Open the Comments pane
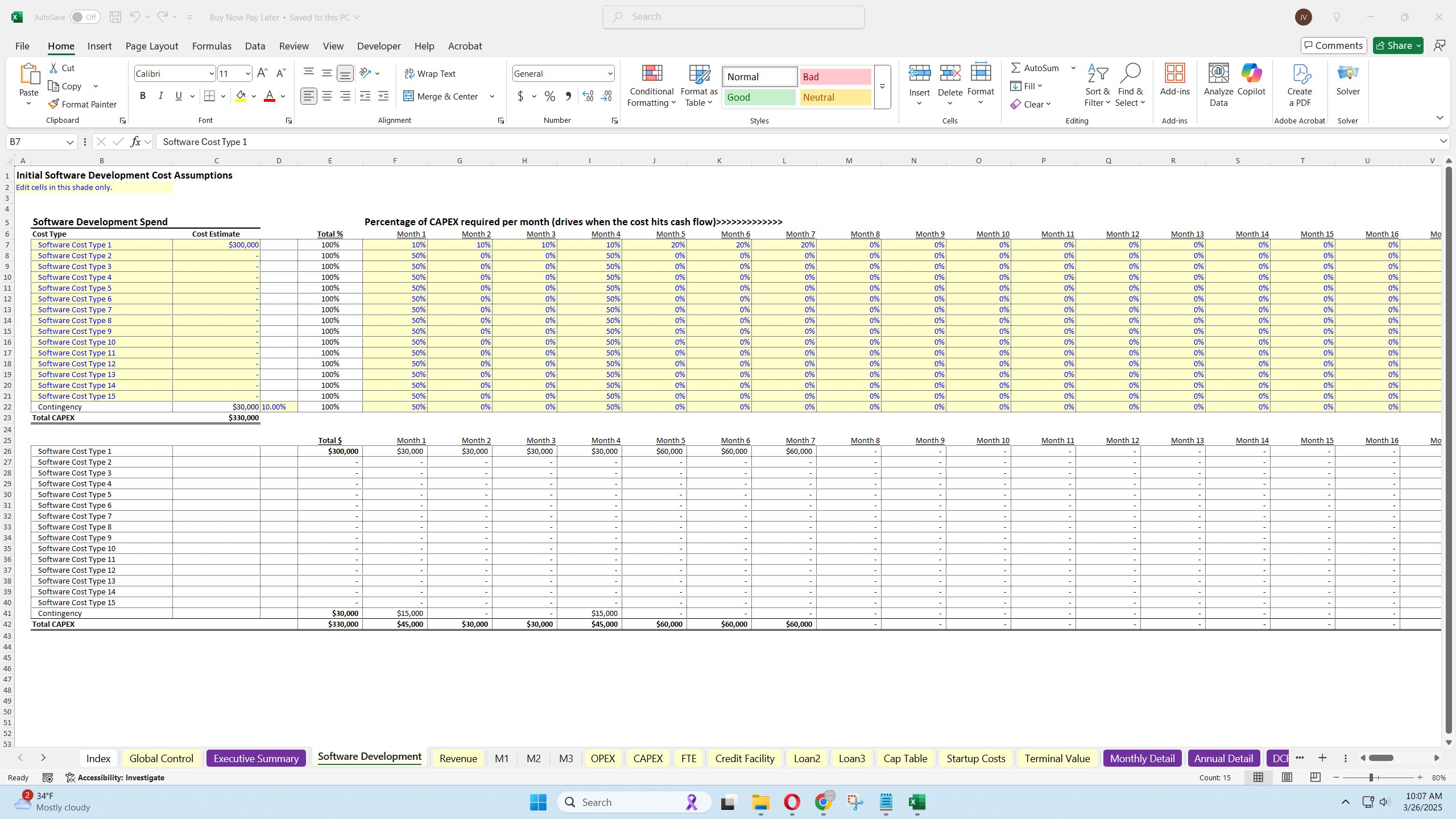 [x=1333, y=45]
